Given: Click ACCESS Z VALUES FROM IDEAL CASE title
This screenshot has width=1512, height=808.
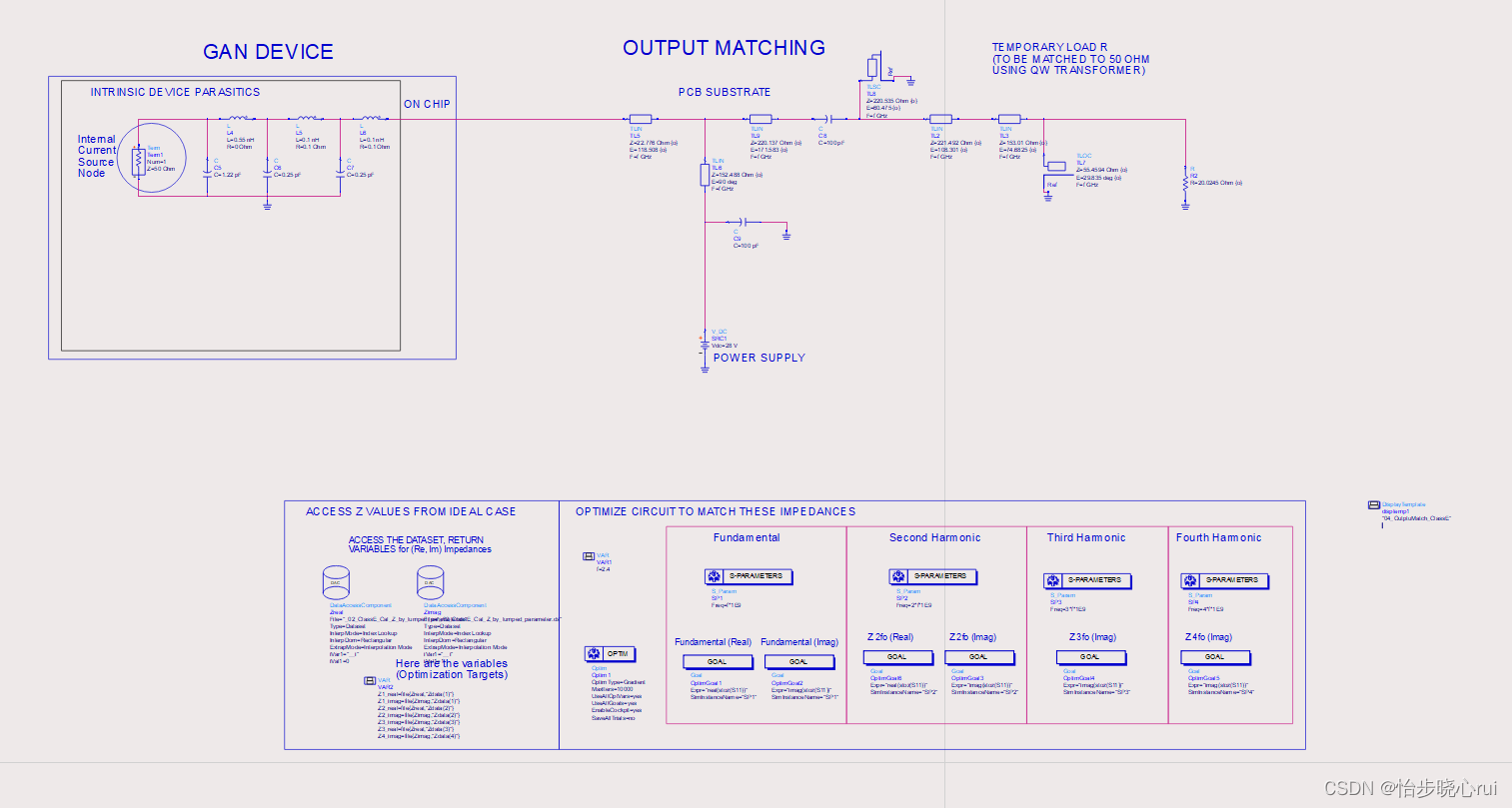Looking at the screenshot, I should (x=411, y=511).
